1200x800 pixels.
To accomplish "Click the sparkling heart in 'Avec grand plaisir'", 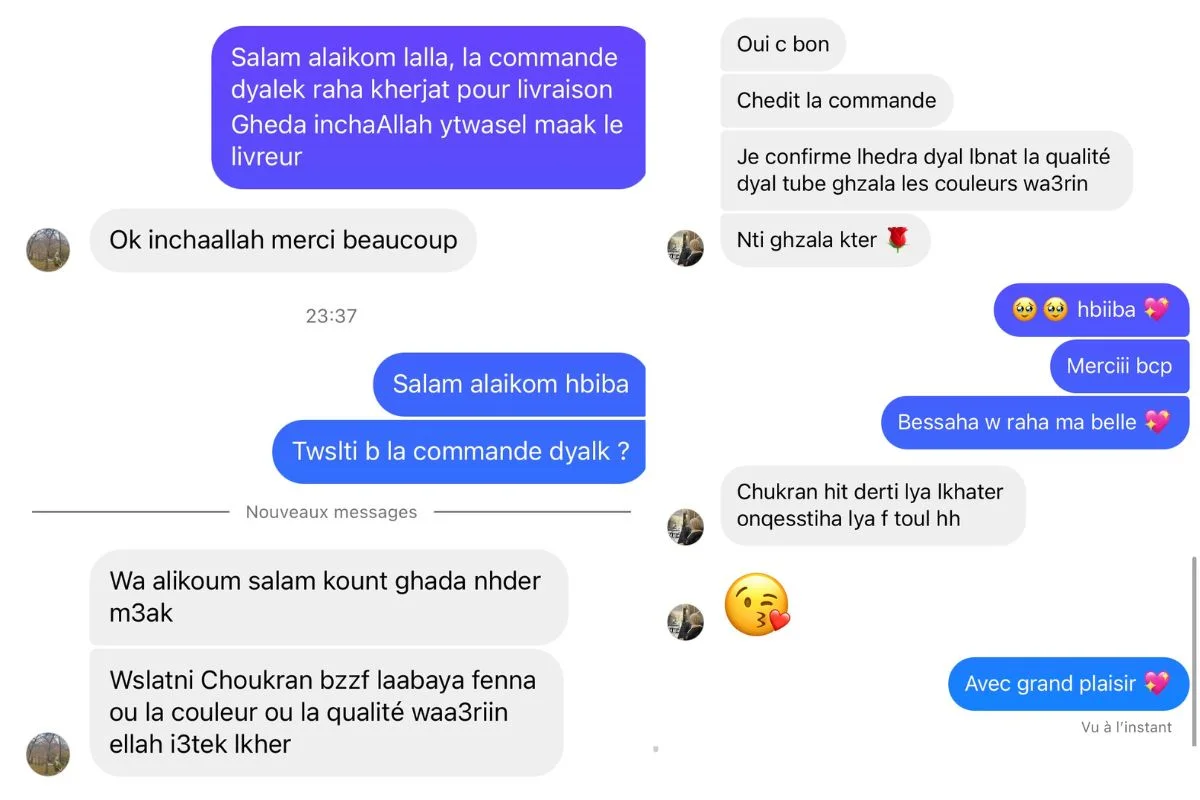I will pyautogui.click(x=1156, y=684).
